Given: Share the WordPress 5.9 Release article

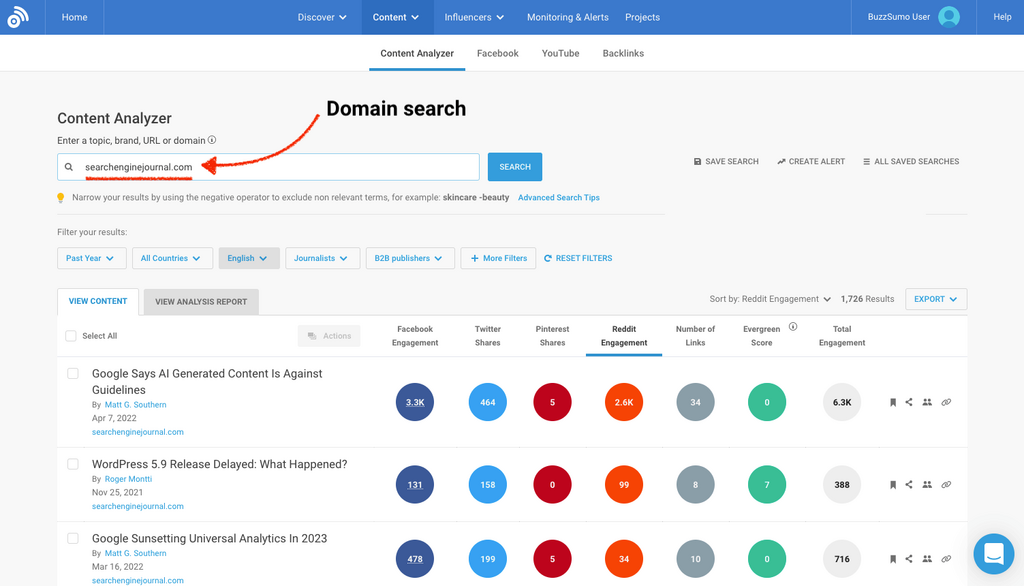Looking at the screenshot, I should point(909,484).
